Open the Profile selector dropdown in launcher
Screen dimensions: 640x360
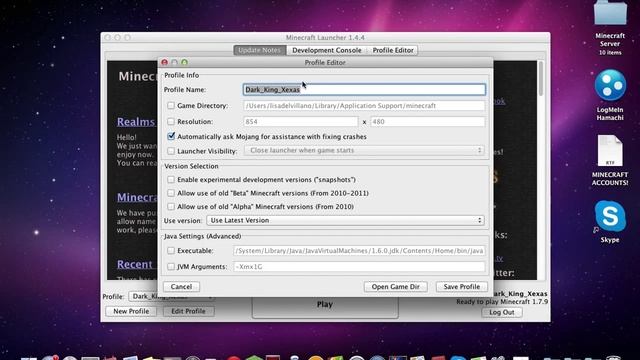[171, 297]
